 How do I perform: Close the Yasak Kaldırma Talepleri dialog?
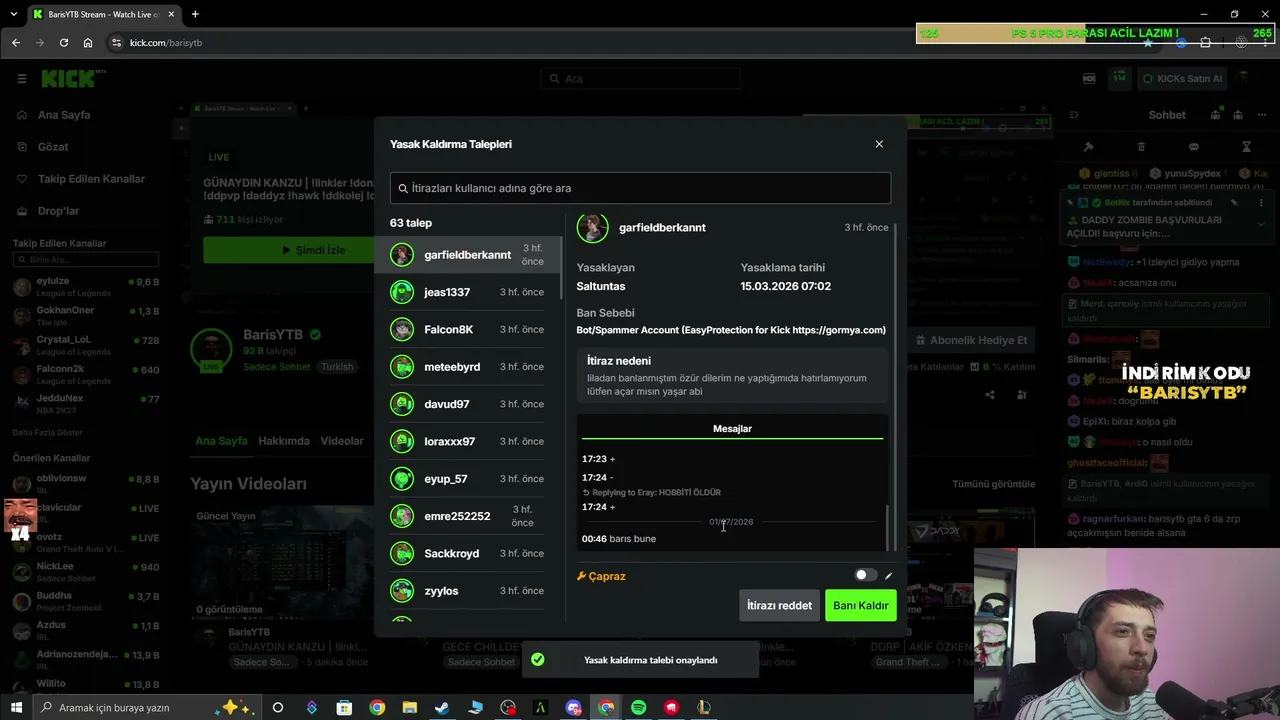879,144
